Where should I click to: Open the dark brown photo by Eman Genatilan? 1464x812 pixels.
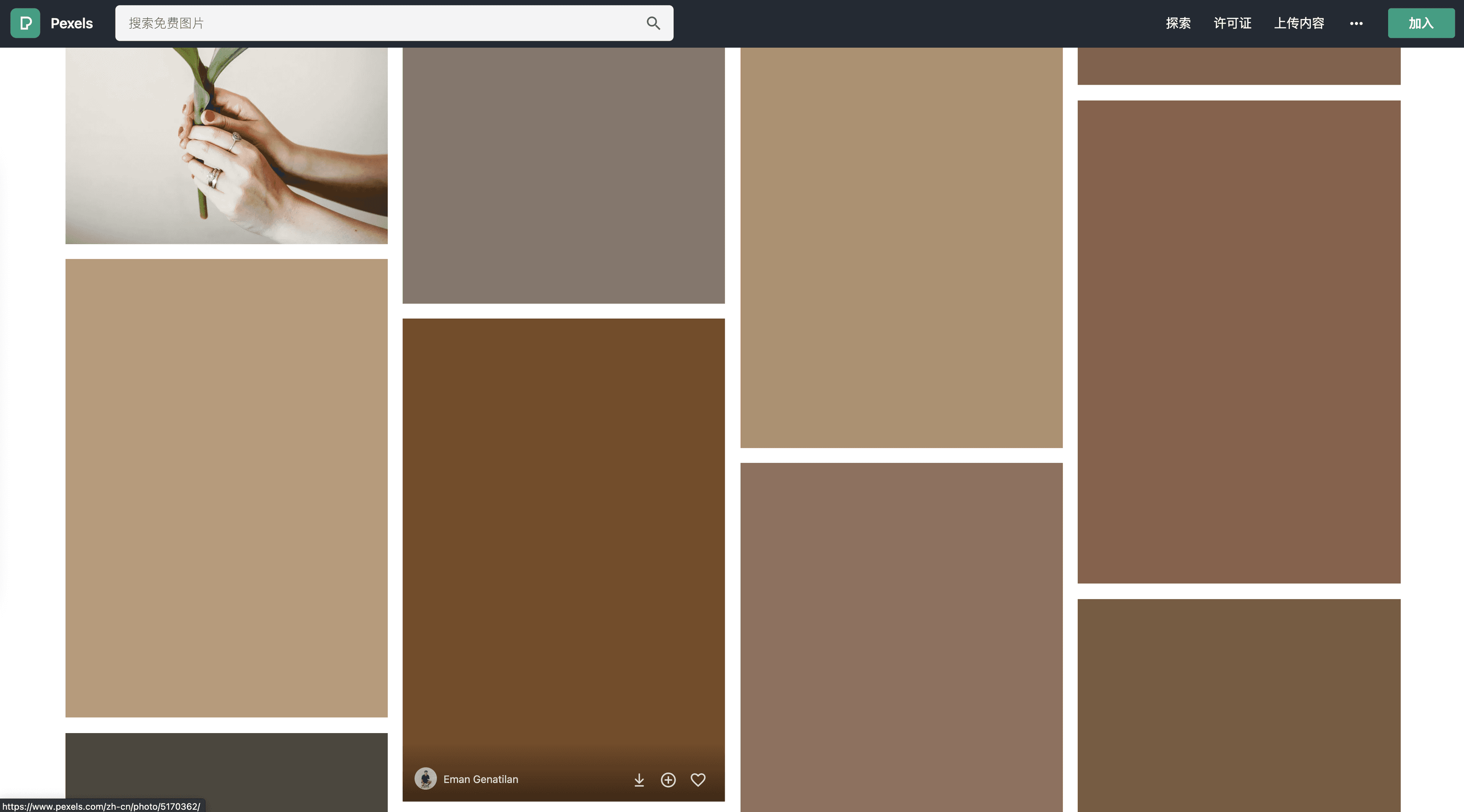[x=563, y=528]
